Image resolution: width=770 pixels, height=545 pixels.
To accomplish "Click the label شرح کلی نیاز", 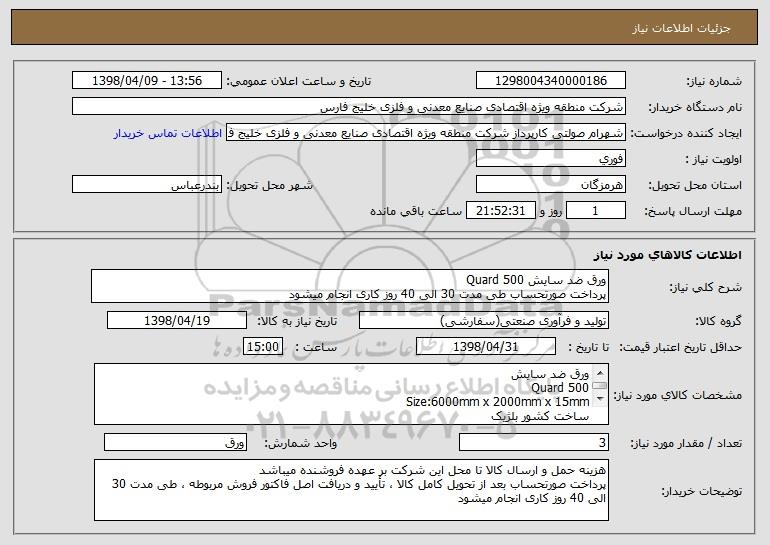I will (x=706, y=287).
